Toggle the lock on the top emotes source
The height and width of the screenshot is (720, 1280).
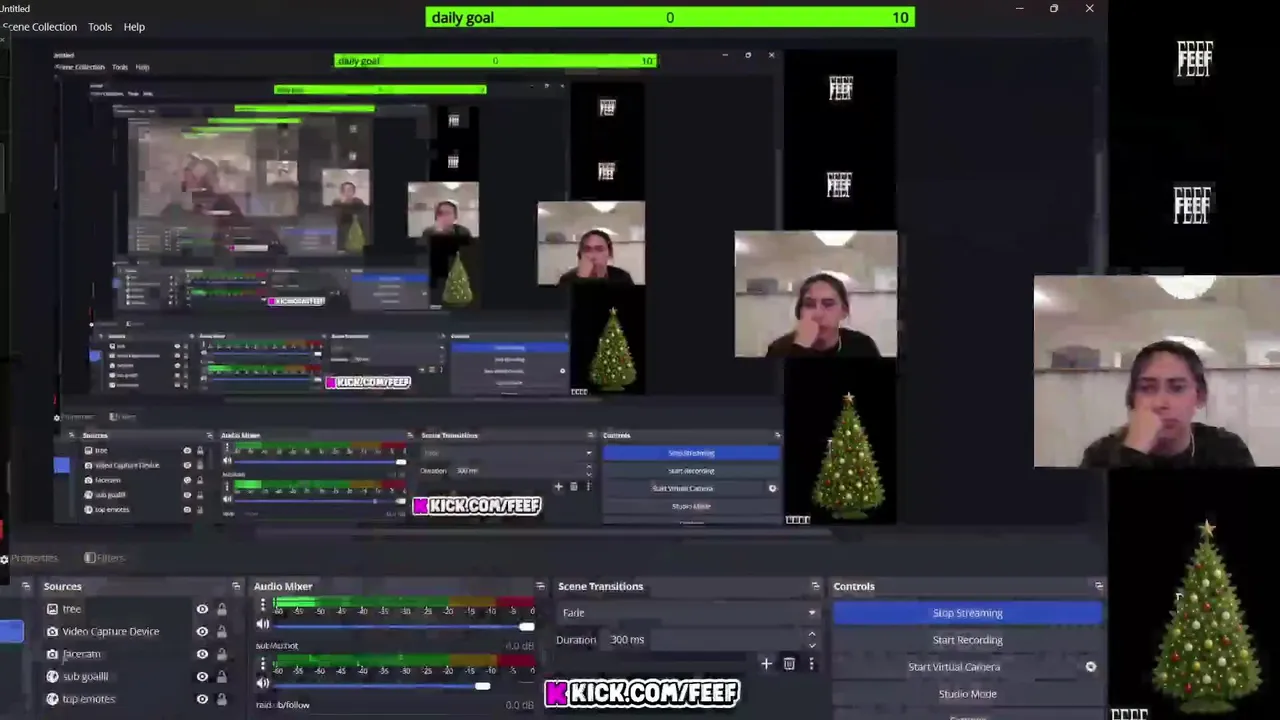[x=222, y=699]
